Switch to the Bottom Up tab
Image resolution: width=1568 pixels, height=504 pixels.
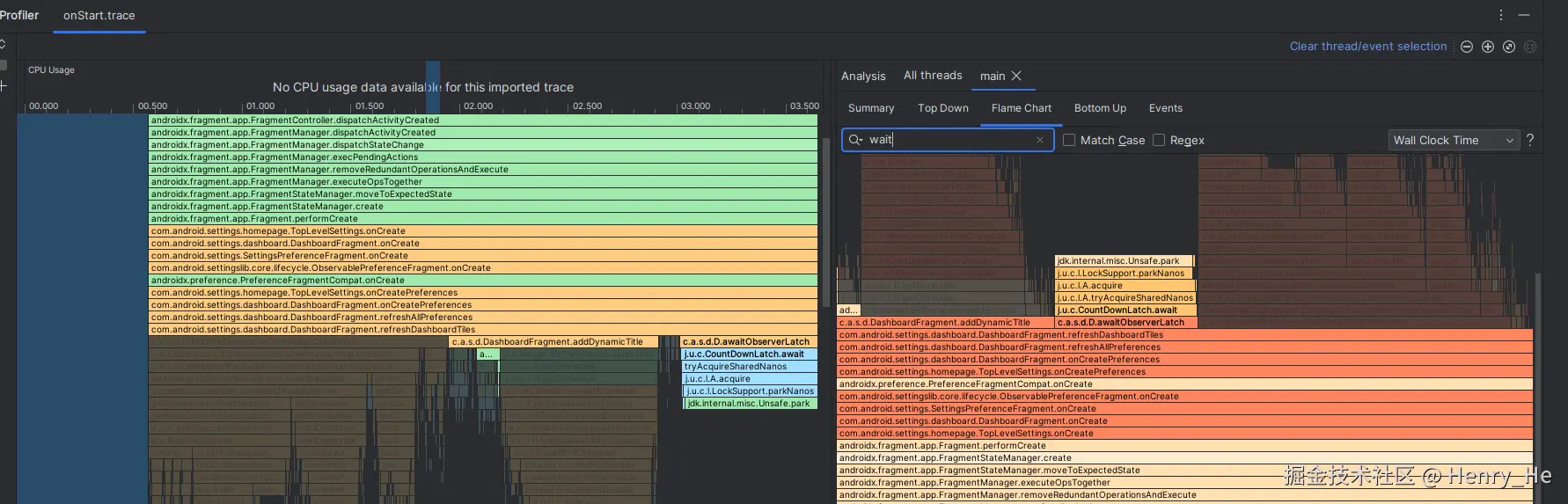(1100, 108)
